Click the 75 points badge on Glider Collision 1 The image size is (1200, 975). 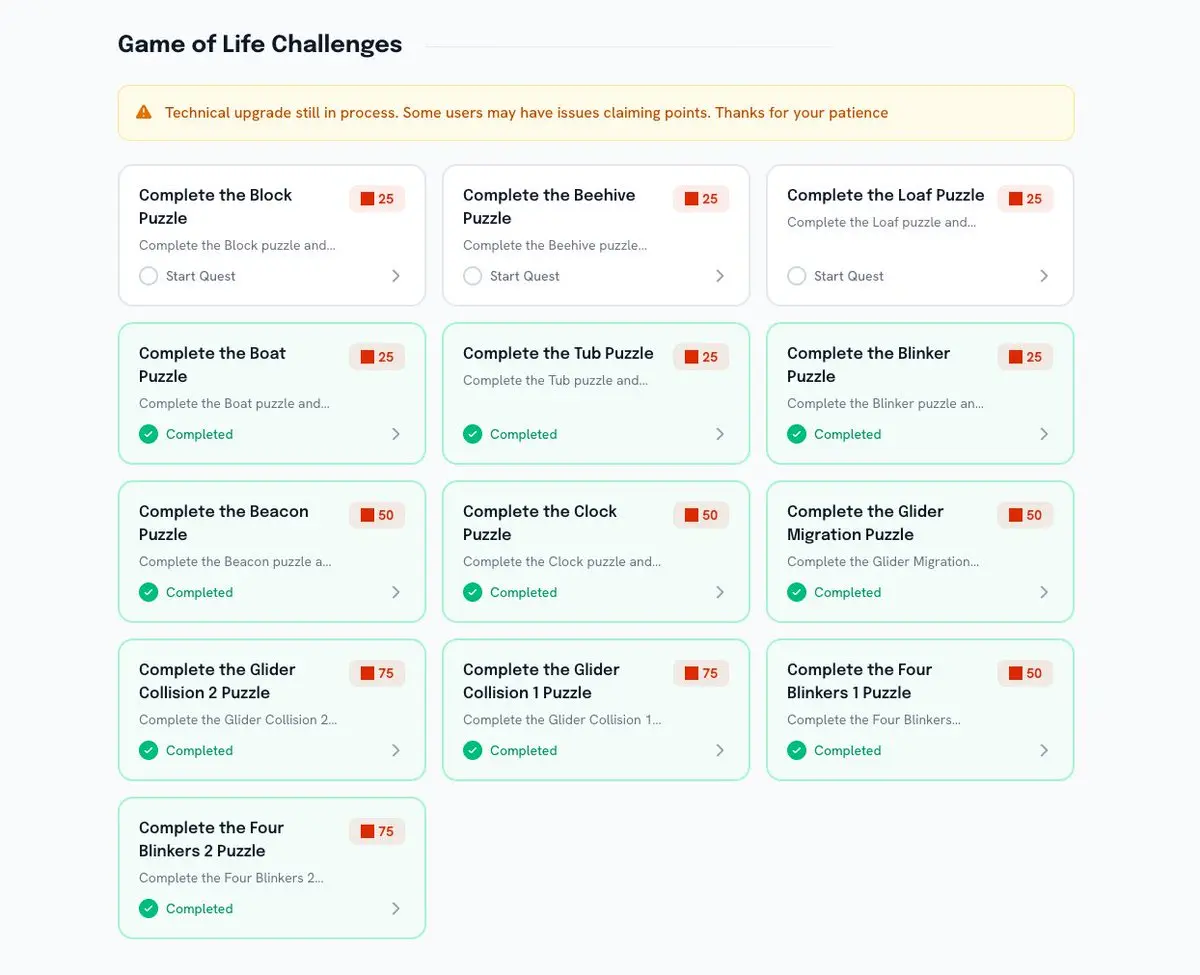(701, 673)
